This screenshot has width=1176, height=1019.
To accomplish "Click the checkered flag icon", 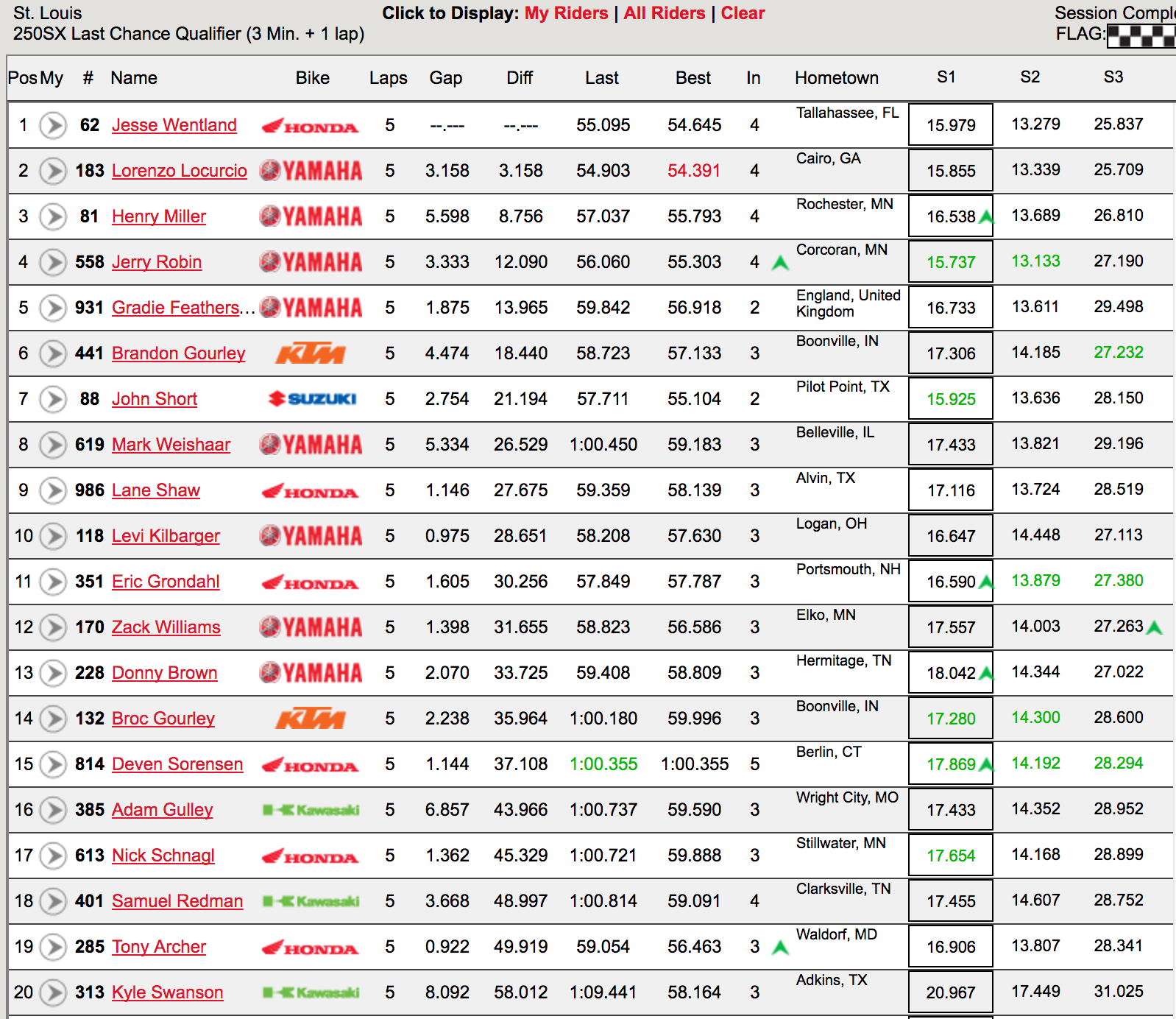I will [x=1141, y=35].
